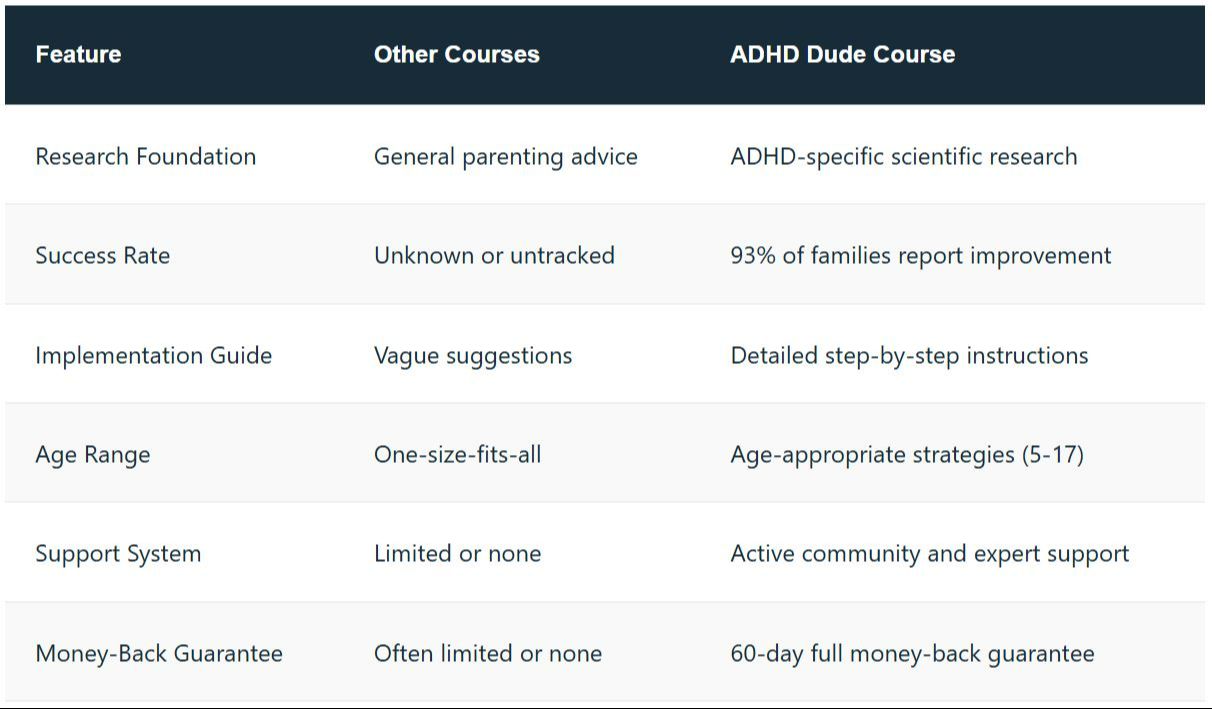Select the Money-Back Guarantee row label
The image size is (1212, 709).
pos(158,653)
